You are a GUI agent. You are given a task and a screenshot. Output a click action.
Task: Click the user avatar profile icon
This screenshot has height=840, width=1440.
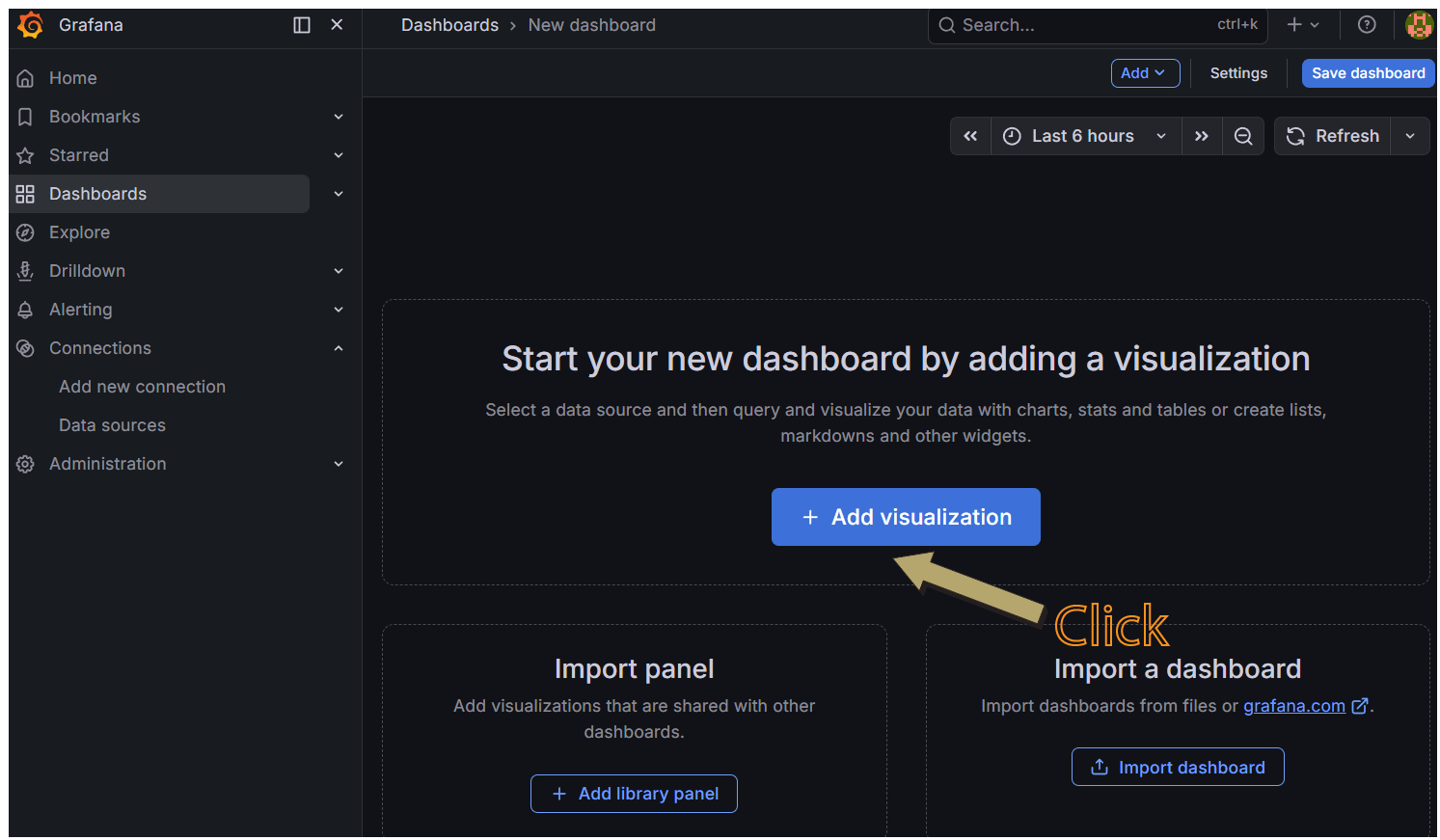pyautogui.click(x=1419, y=25)
